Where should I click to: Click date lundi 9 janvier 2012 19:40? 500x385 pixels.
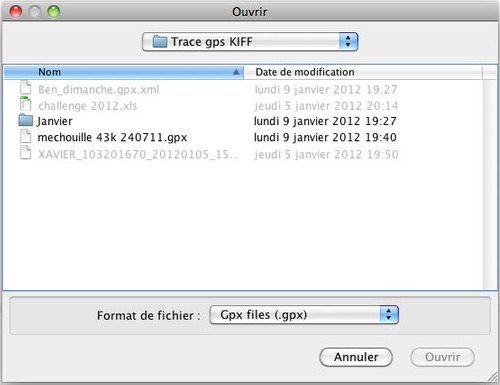point(325,137)
